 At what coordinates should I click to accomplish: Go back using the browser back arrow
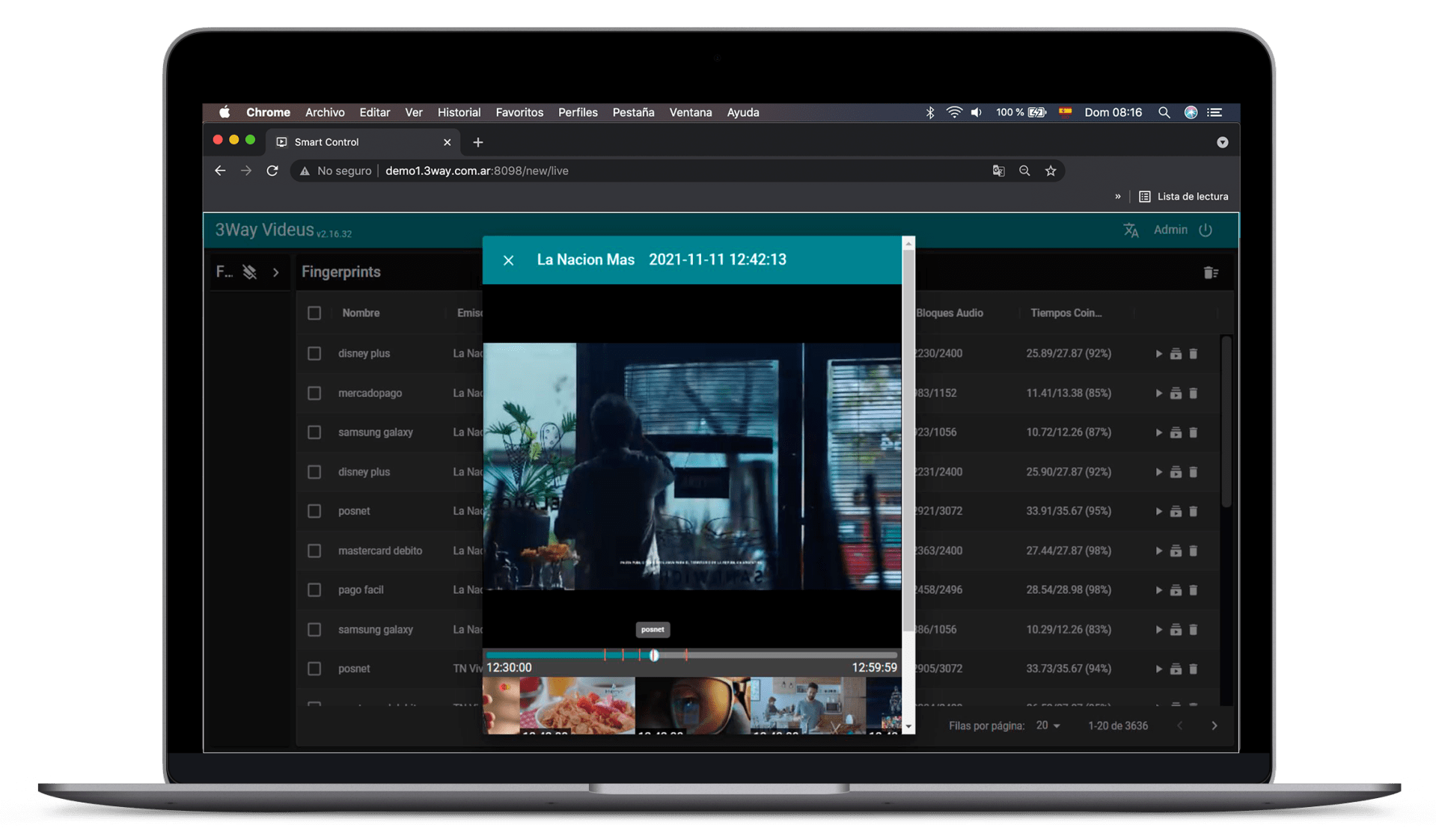tap(220, 171)
